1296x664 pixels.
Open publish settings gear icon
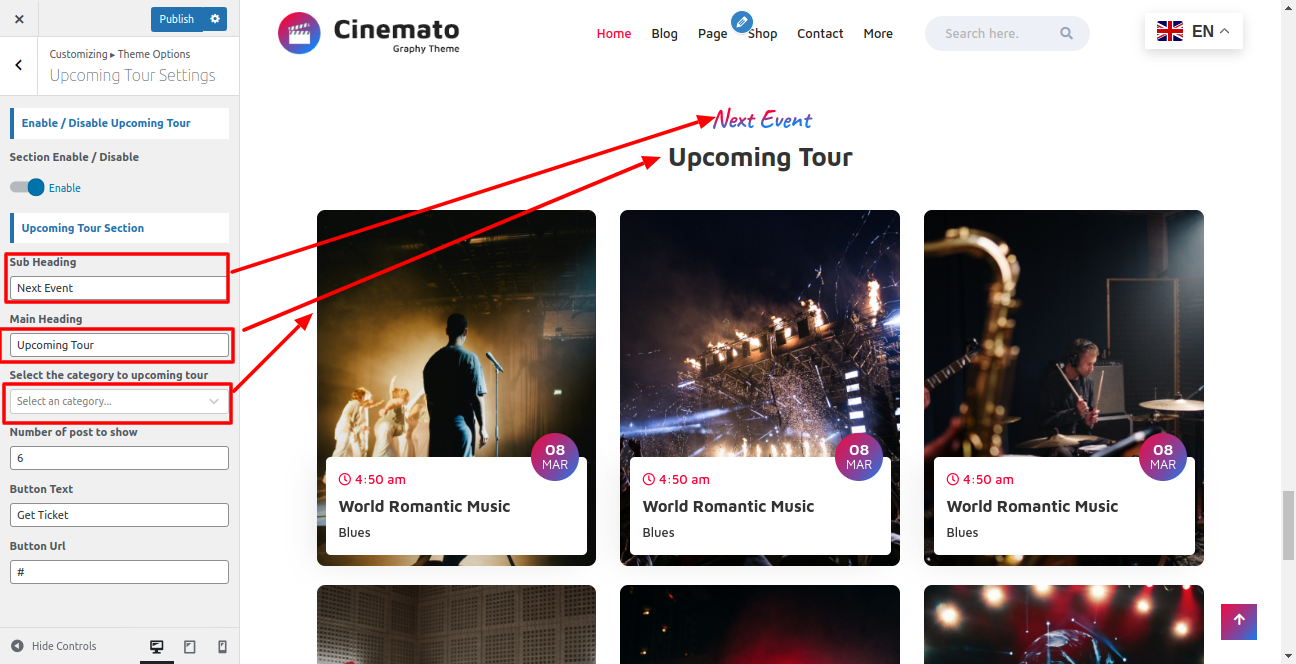(x=215, y=19)
